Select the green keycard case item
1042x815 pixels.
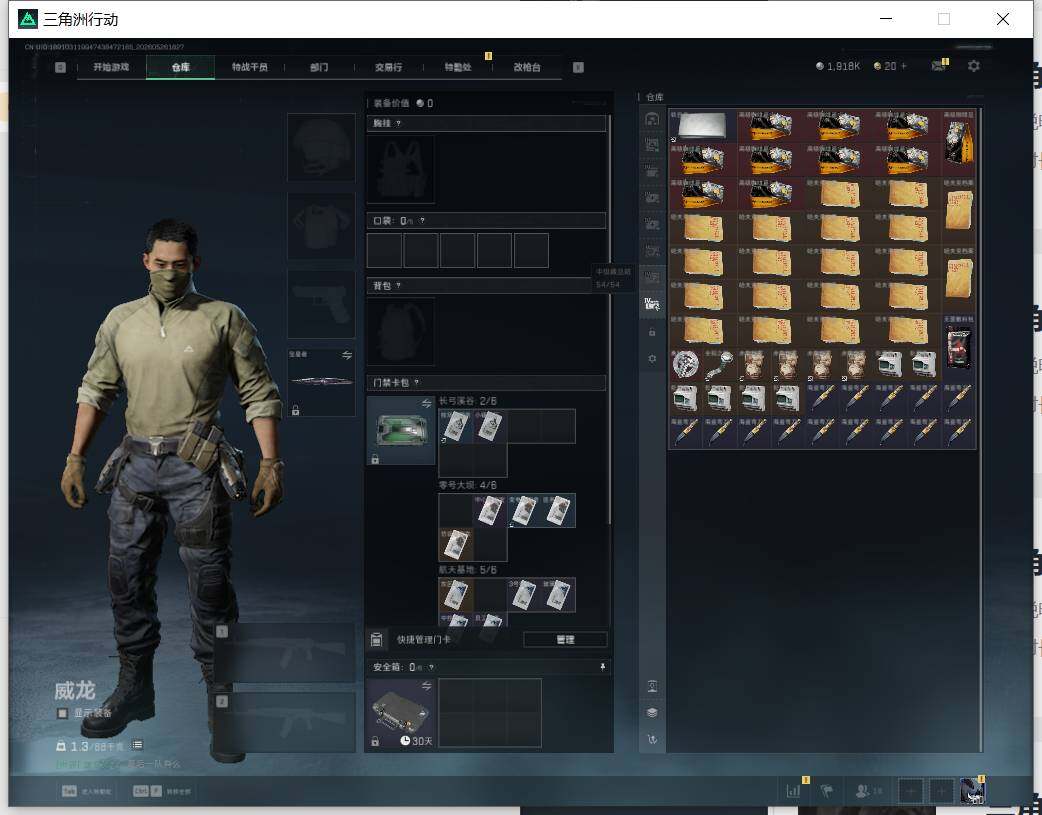pos(401,430)
